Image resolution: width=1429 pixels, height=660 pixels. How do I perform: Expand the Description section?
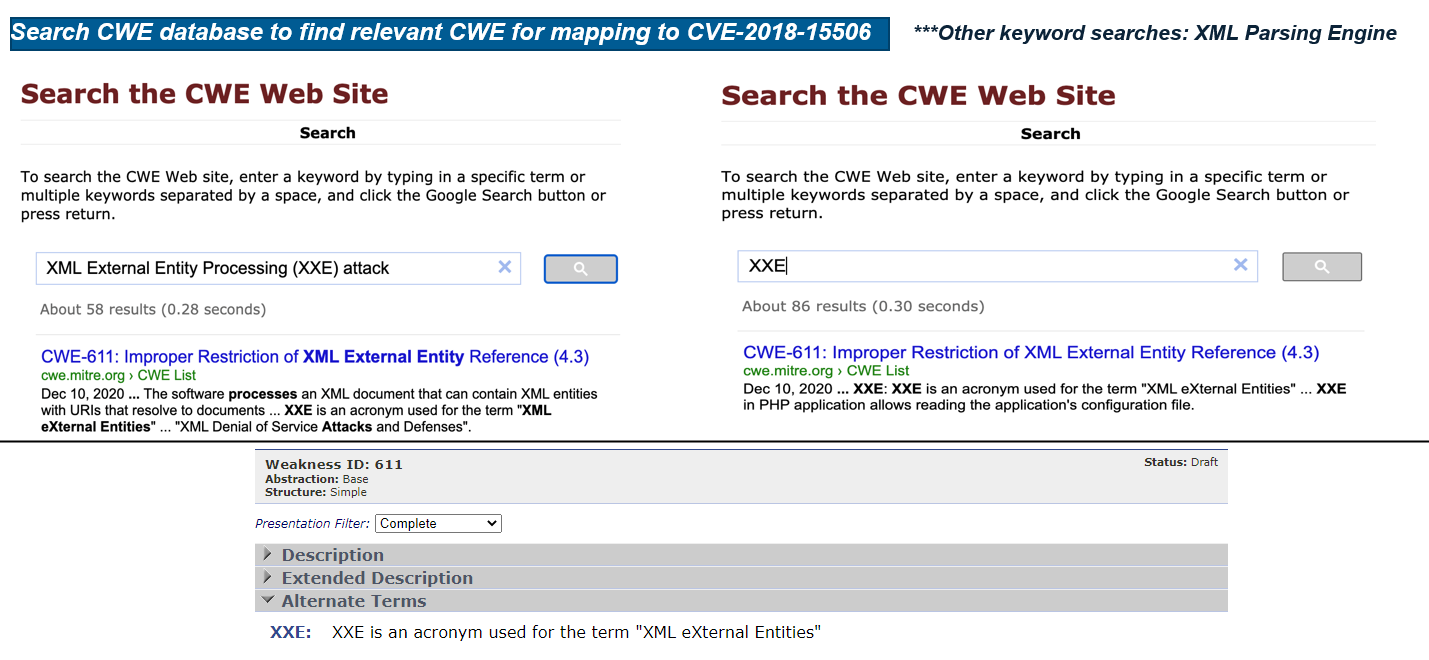[x=741, y=555]
